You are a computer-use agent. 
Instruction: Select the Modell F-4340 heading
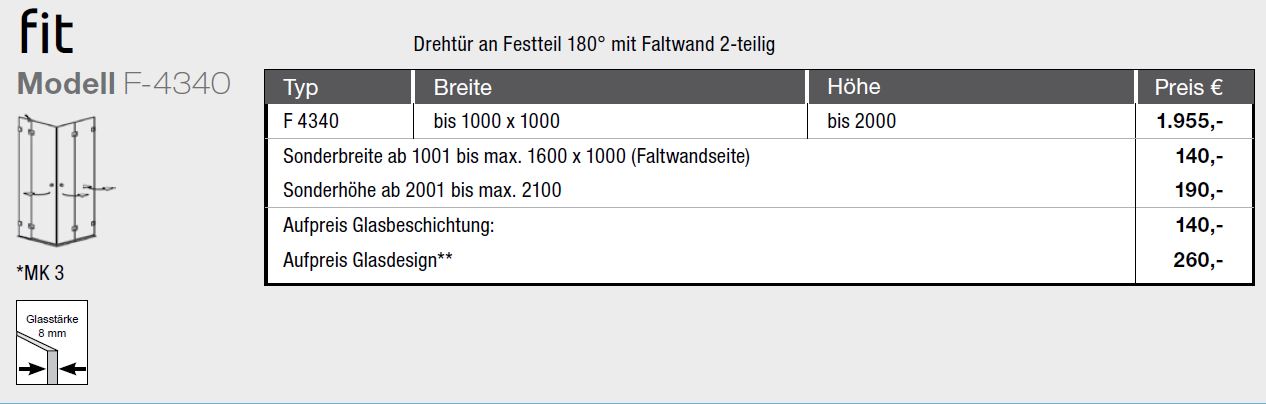tap(125, 84)
